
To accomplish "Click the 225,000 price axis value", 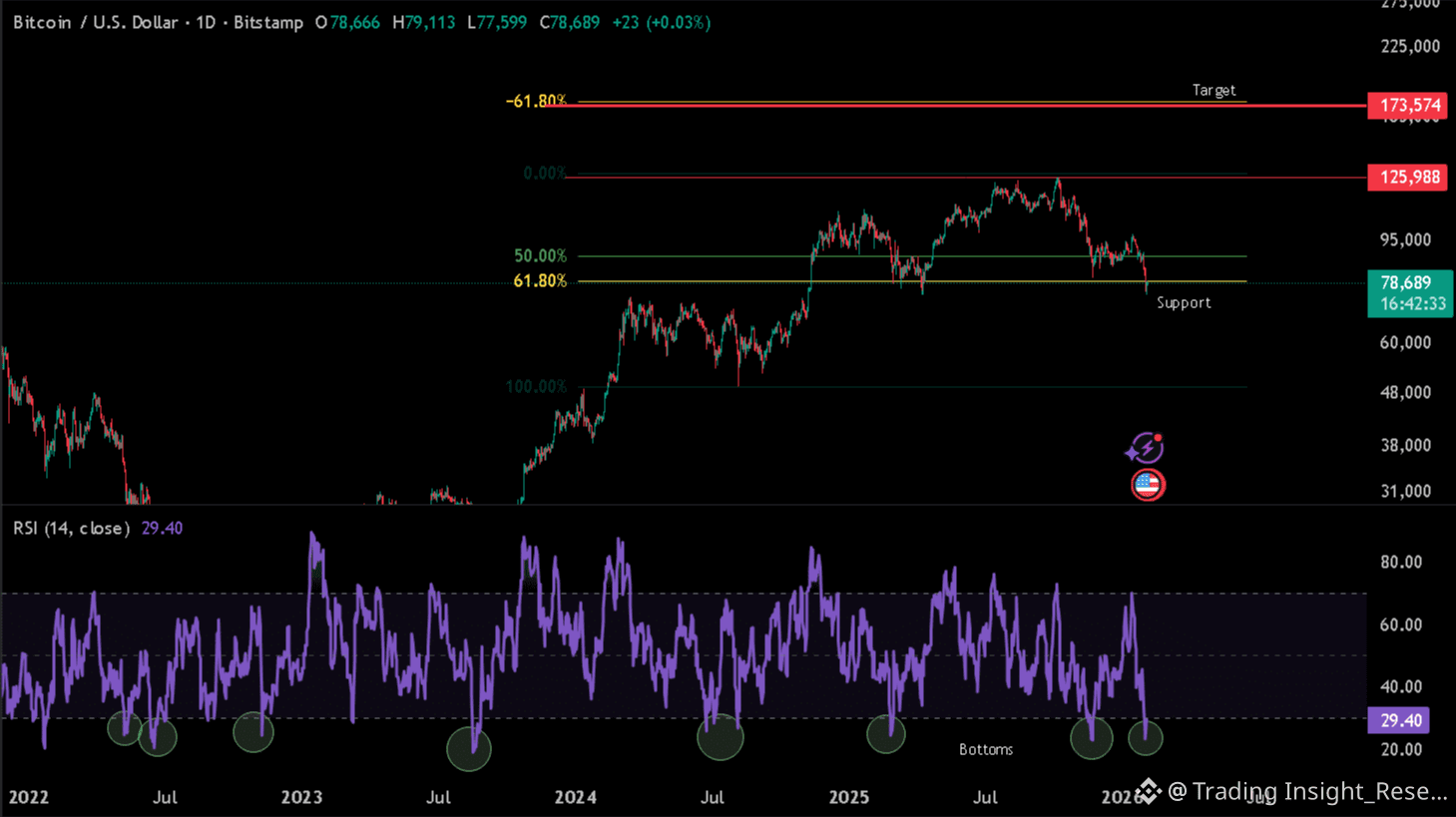I will point(1410,46).
